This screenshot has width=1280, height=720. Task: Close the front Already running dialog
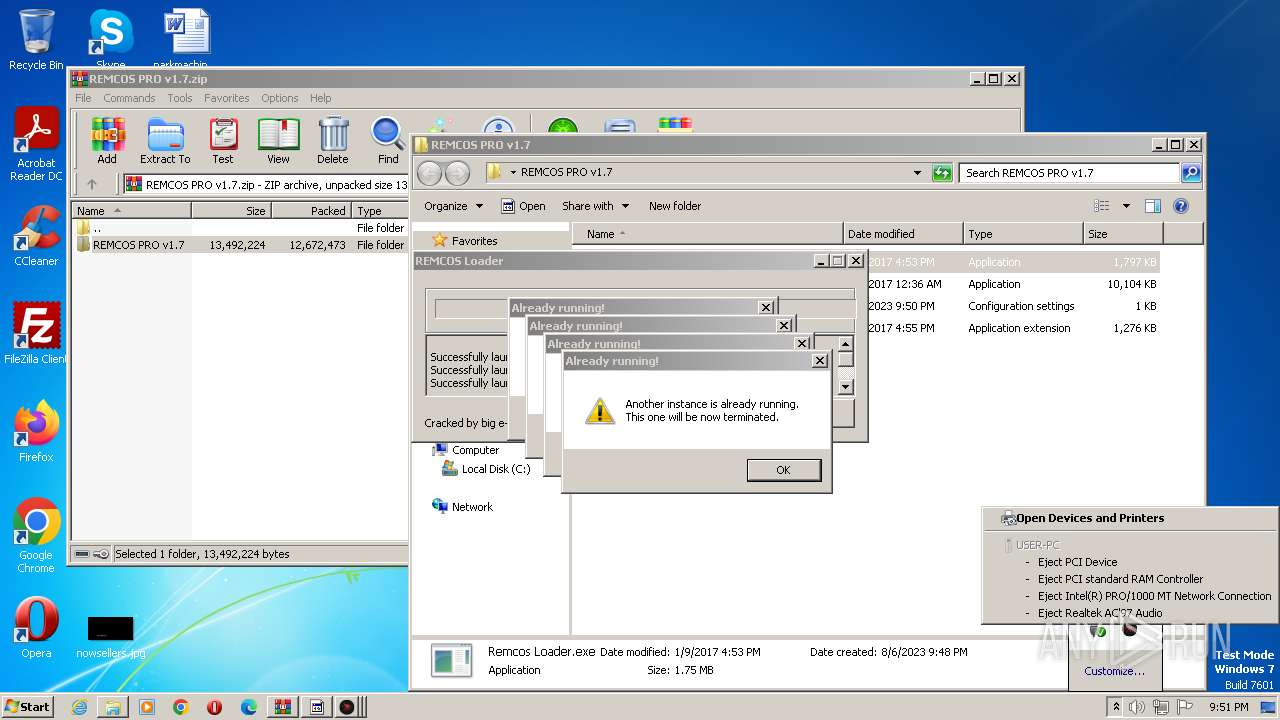coord(820,361)
